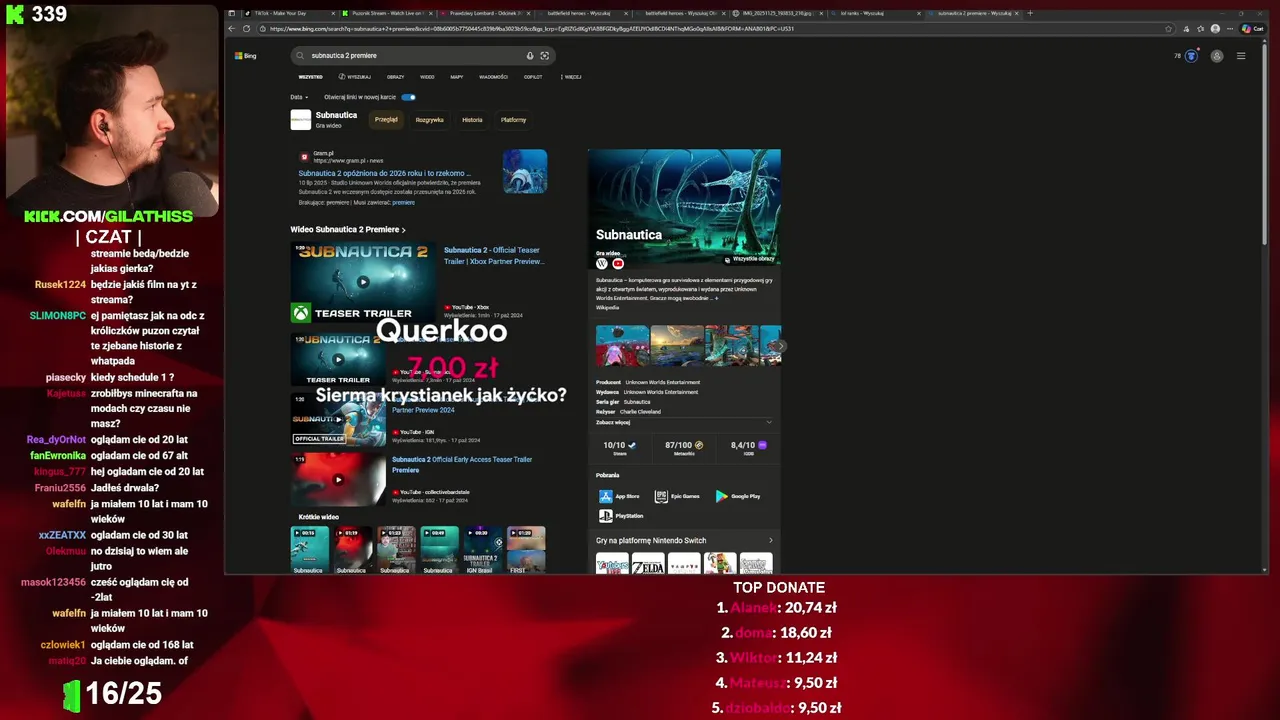Play the IGN official trailer video

tap(338, 418)
